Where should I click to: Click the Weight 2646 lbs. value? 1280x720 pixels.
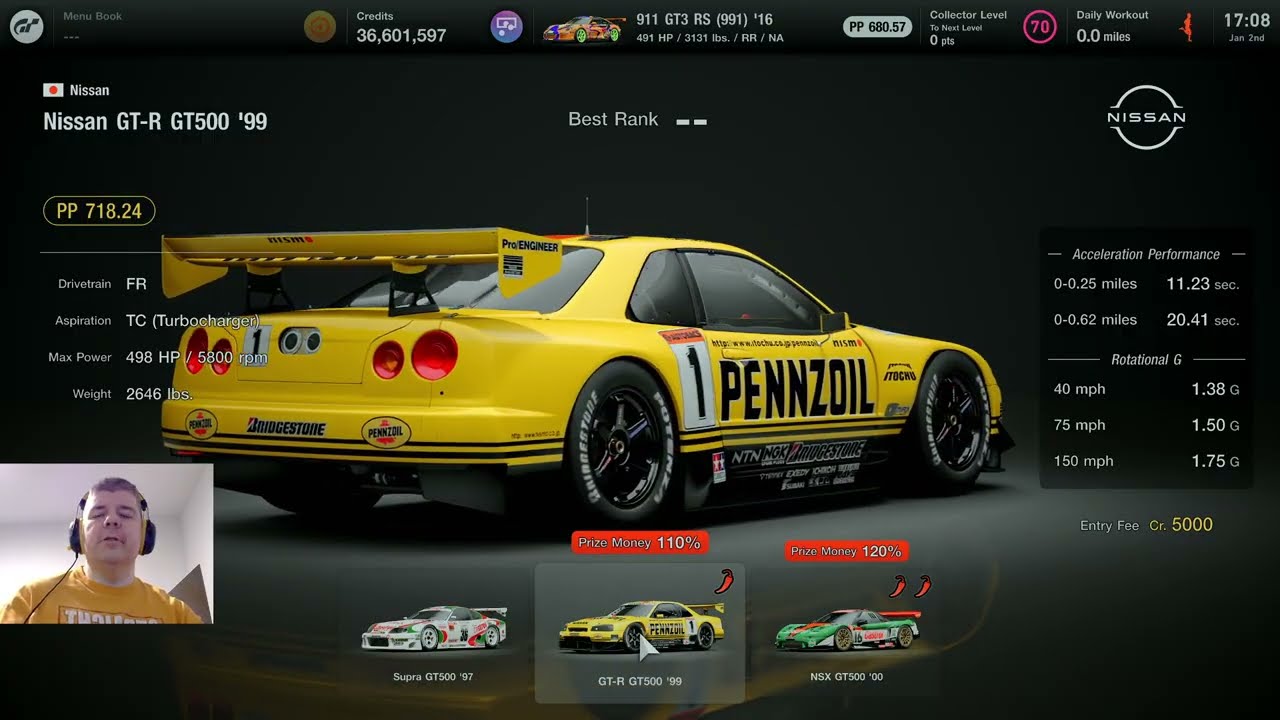click(159, 394)
